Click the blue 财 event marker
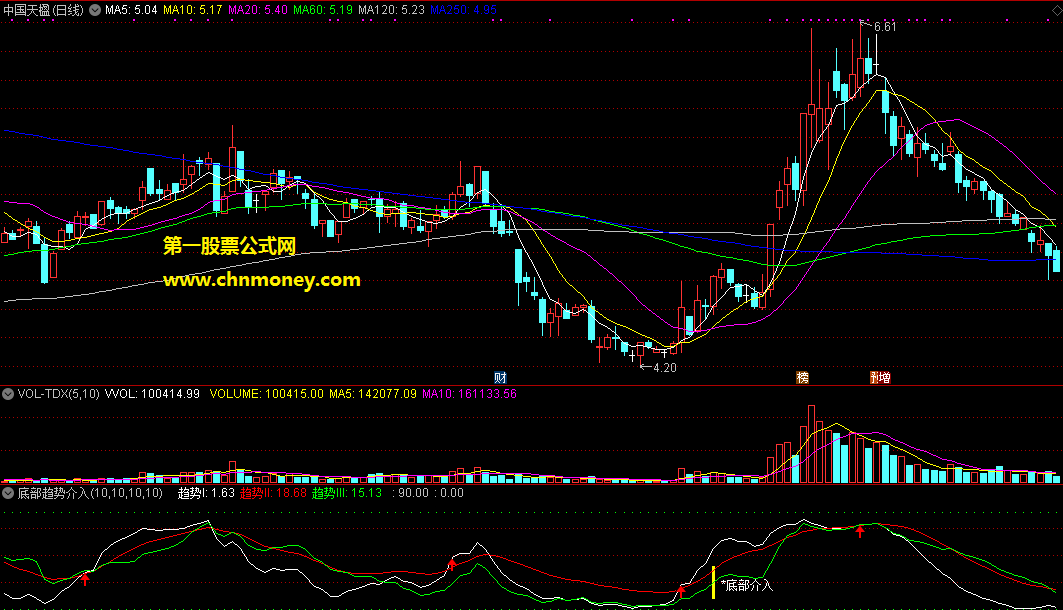This screenshot has height=610, width=1063. coord(500,378)
